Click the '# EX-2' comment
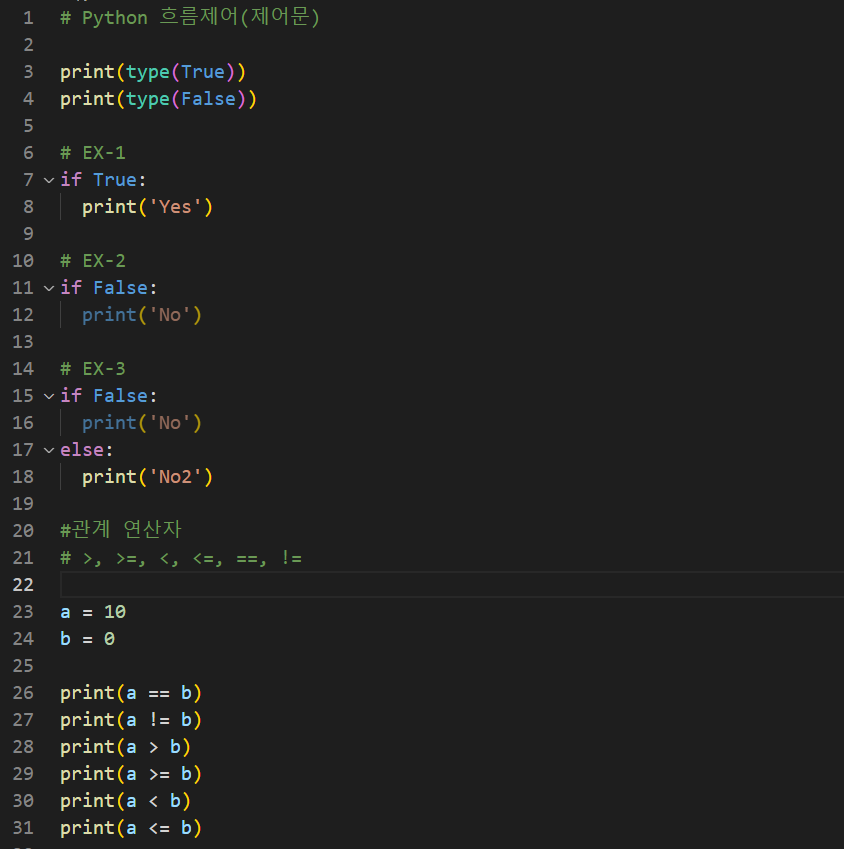 pos(93,261)
